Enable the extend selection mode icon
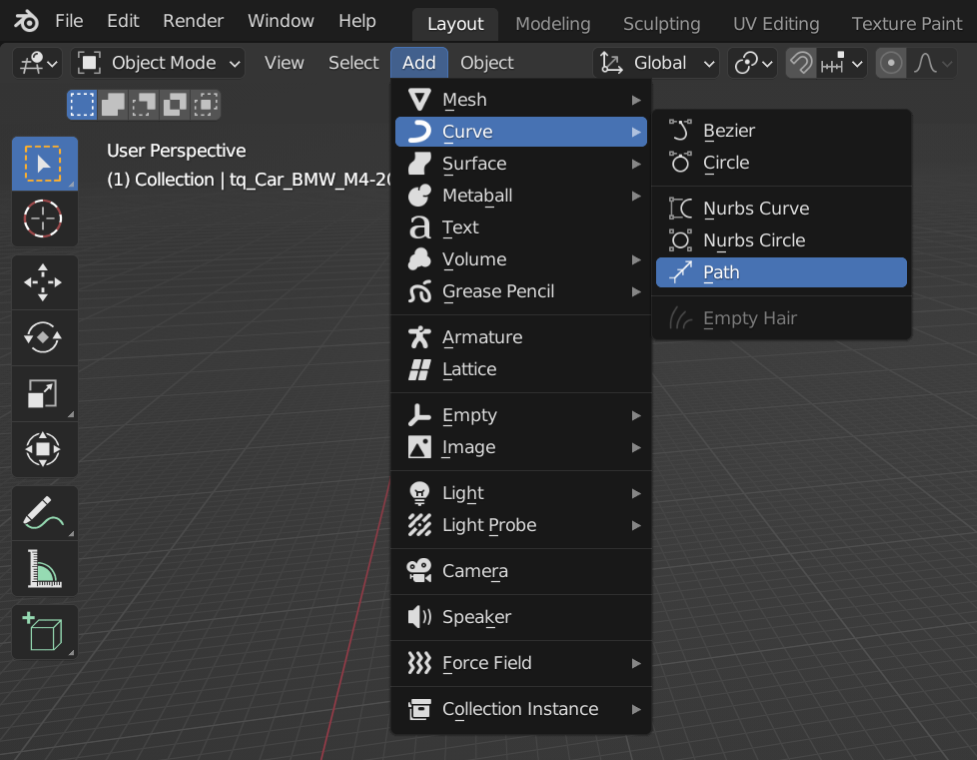 pos(113,104)
